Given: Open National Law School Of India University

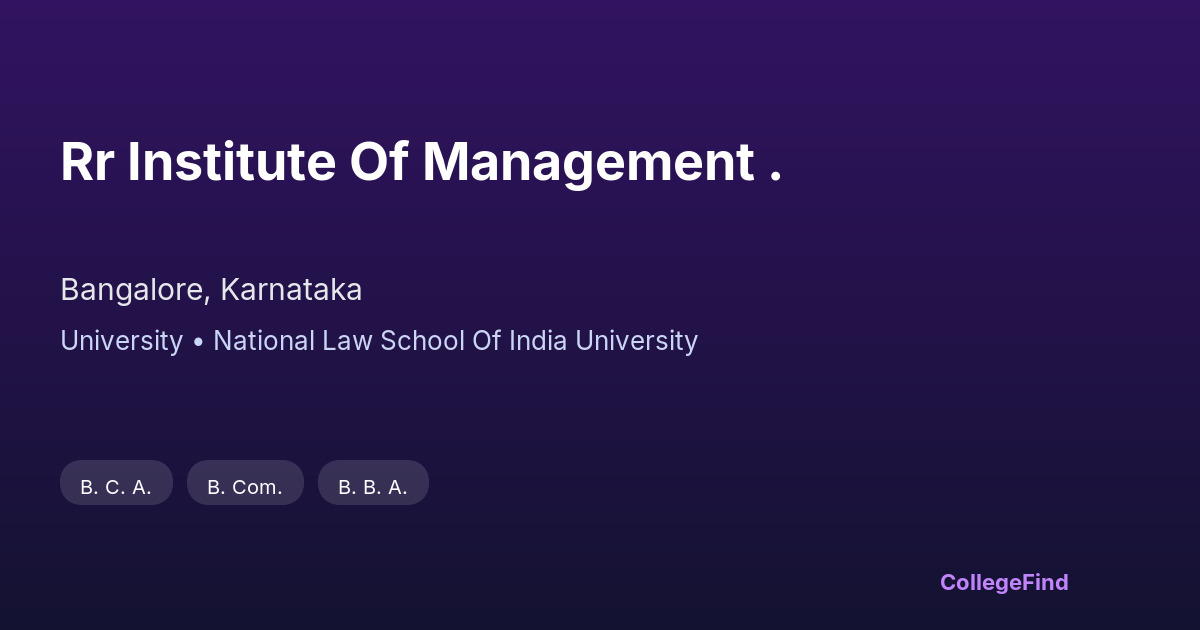Looking at the screenshot, I should tap(455, 341).
